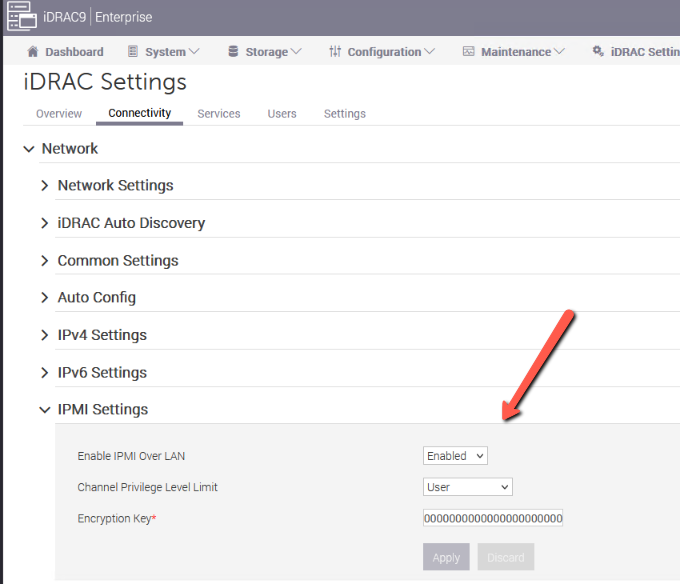Screen dimensions: 680x584
Task: Collapse the IPMI Settings section
Action: (44, 410)
